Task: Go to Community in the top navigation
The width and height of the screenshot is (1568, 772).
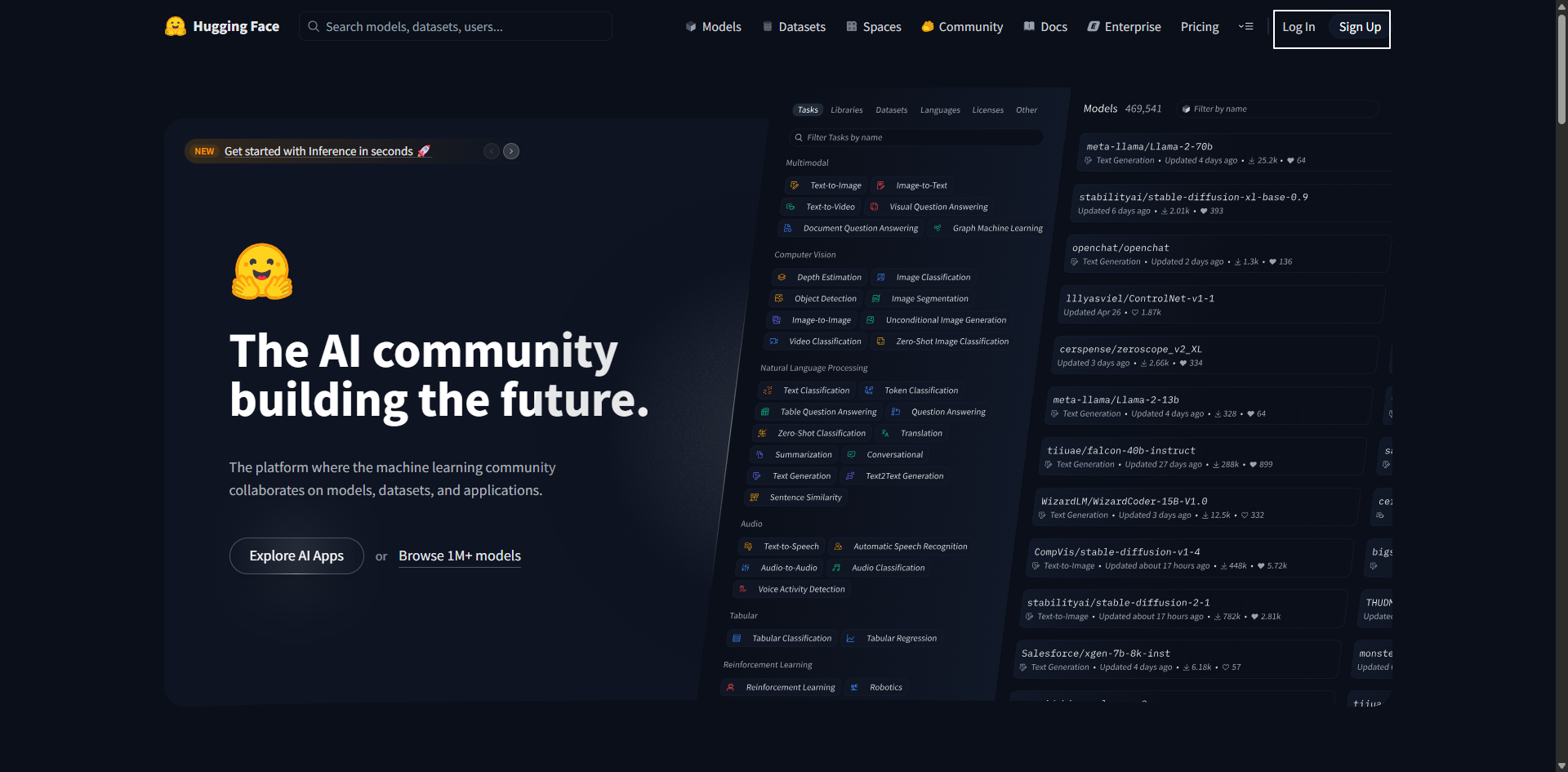Action: click(x=962, y=26)
